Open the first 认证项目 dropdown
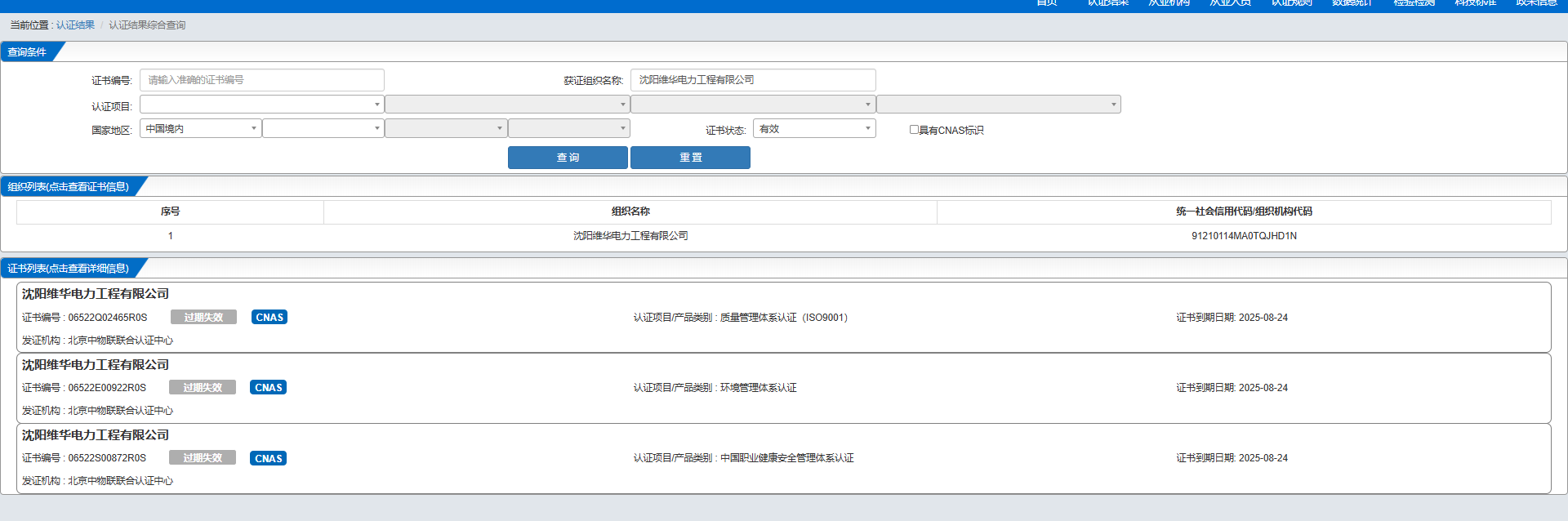Viewport: 1568px width, 521px height. coord(262,105)
